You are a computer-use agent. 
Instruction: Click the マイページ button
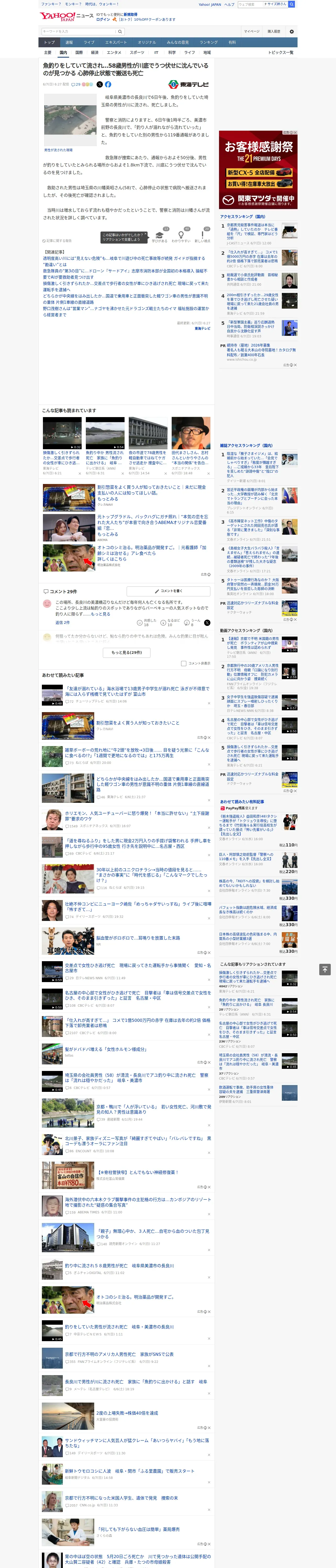[x=252, y=31]
